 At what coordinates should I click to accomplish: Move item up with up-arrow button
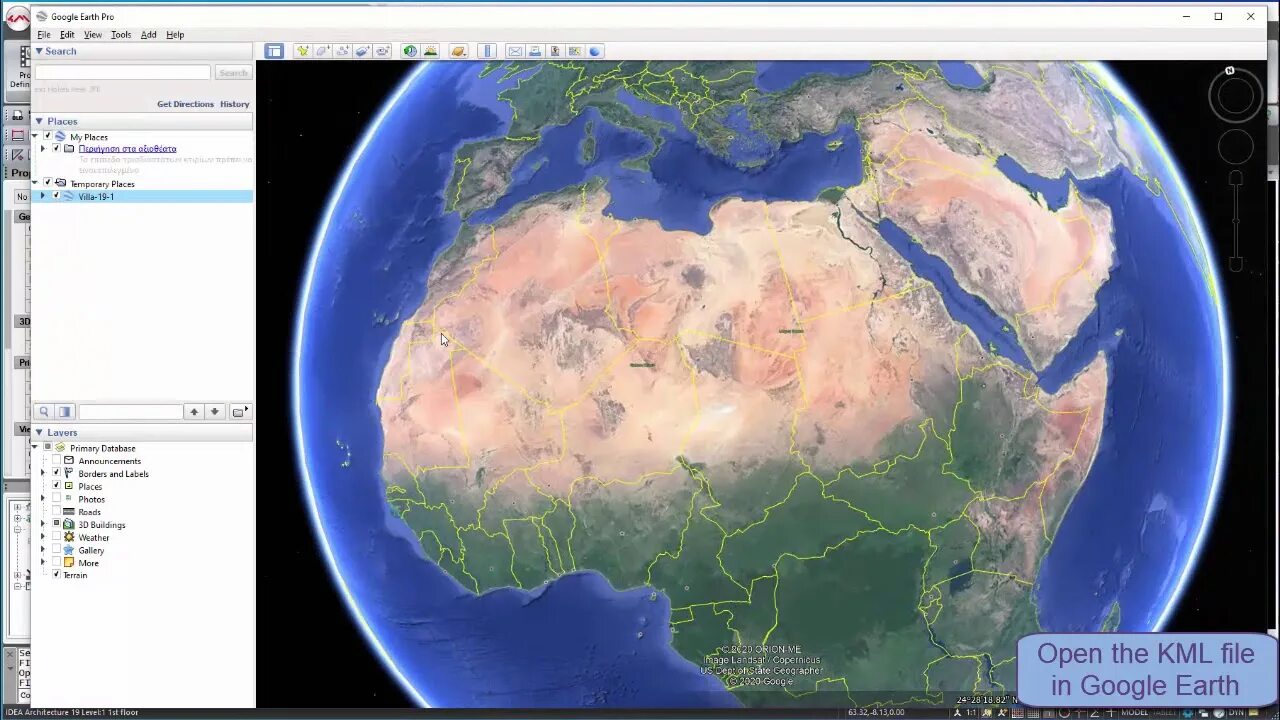[x=194, y=412]
